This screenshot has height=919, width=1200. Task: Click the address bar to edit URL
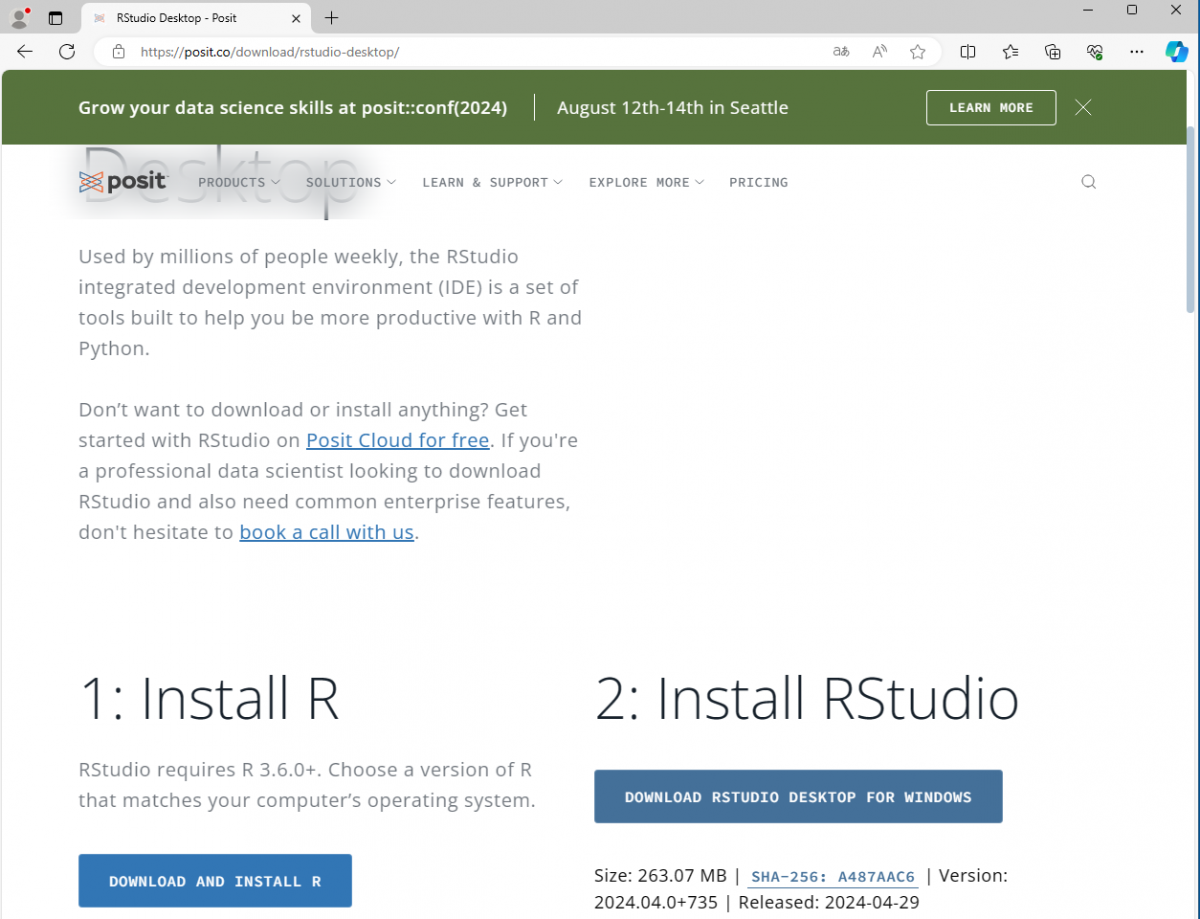[400, 51]
